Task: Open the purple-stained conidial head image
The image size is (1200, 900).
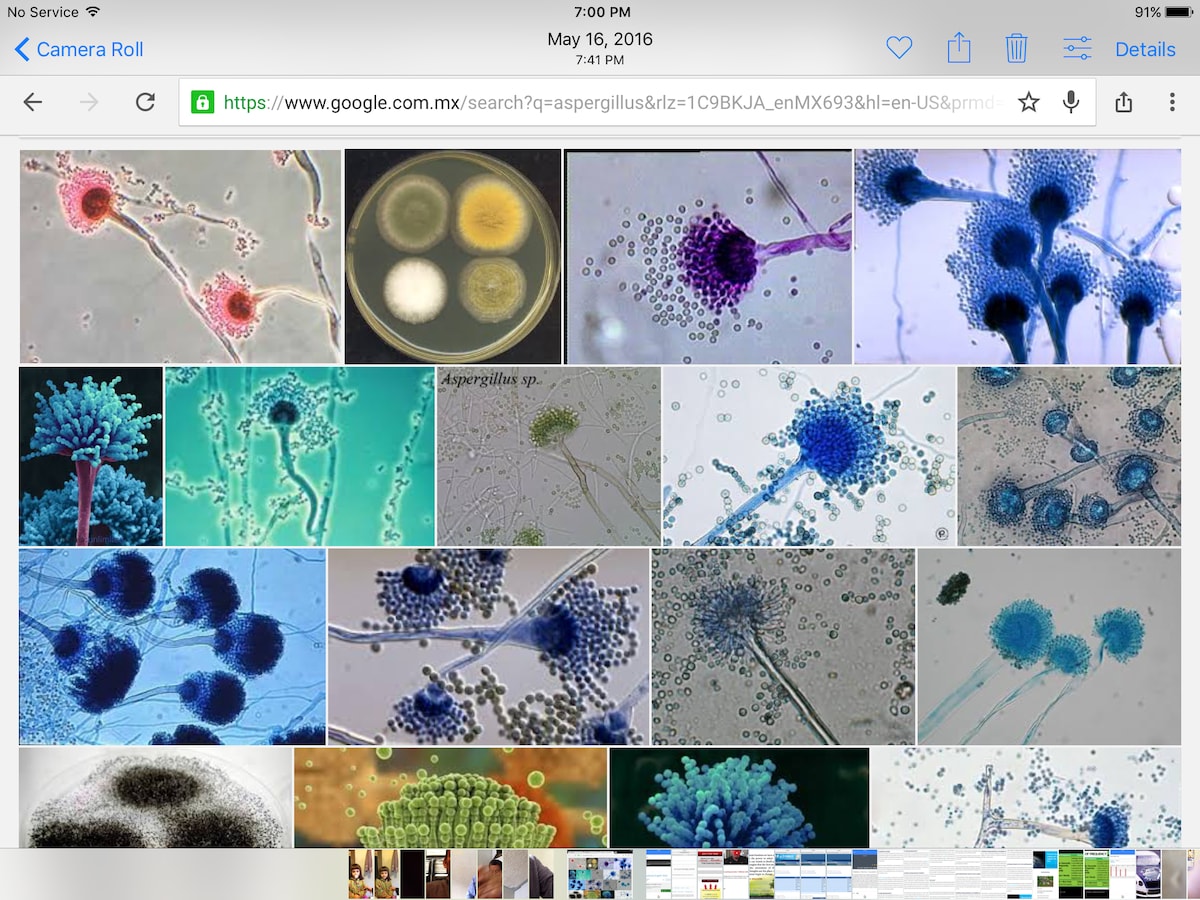Action: 708,256
